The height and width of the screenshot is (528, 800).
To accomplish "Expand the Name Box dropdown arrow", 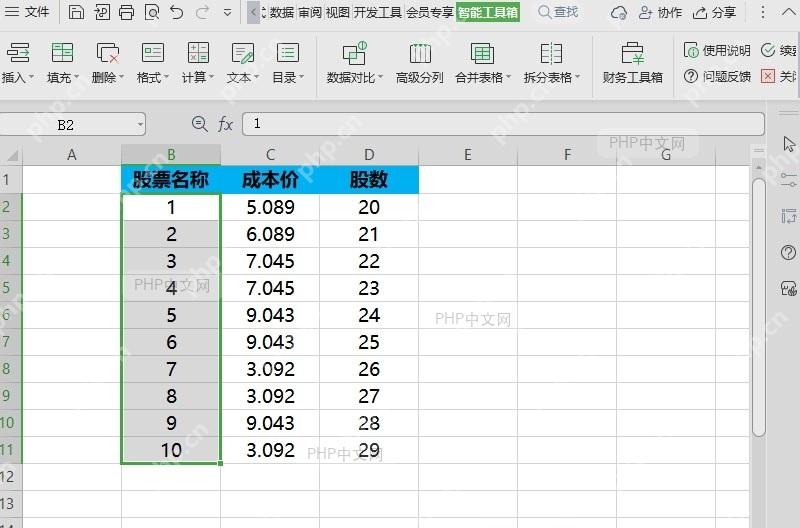I will [x=140, y=124].
